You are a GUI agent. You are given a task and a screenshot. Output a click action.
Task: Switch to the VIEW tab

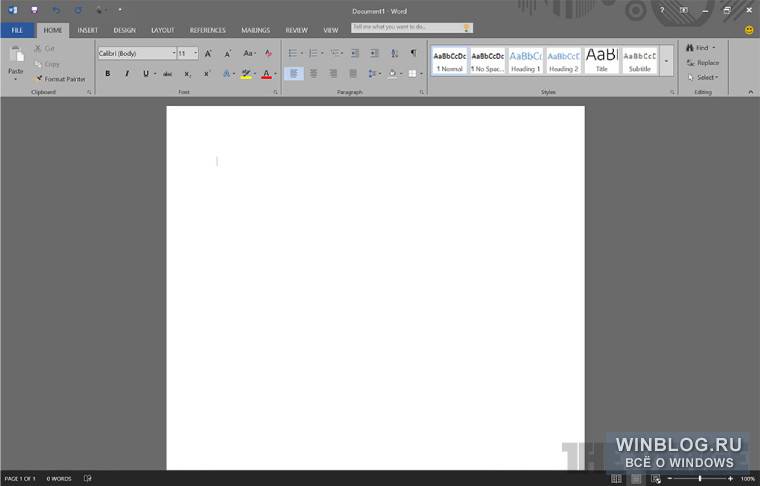point(331,30)
